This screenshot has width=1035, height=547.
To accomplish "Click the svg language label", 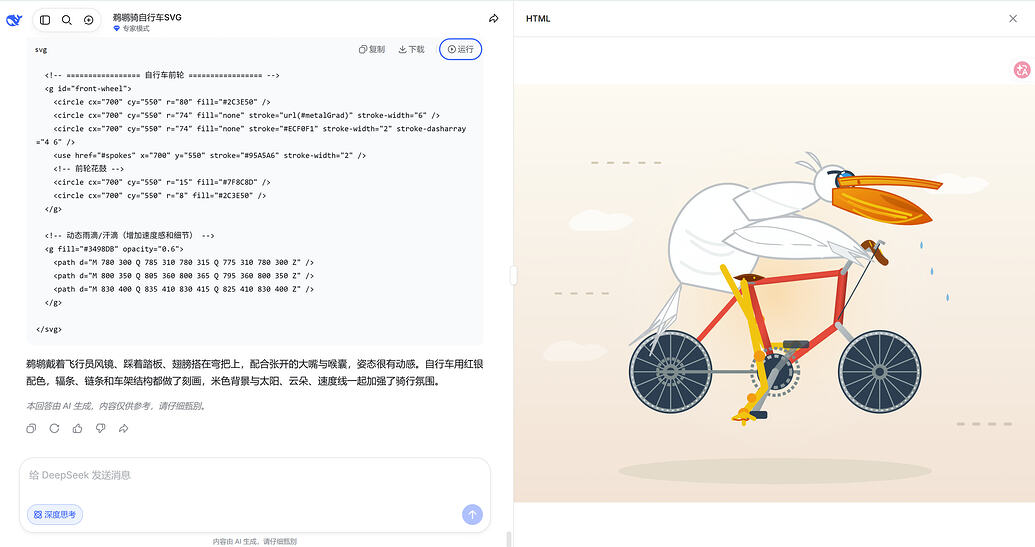I will tap(41, 49).
